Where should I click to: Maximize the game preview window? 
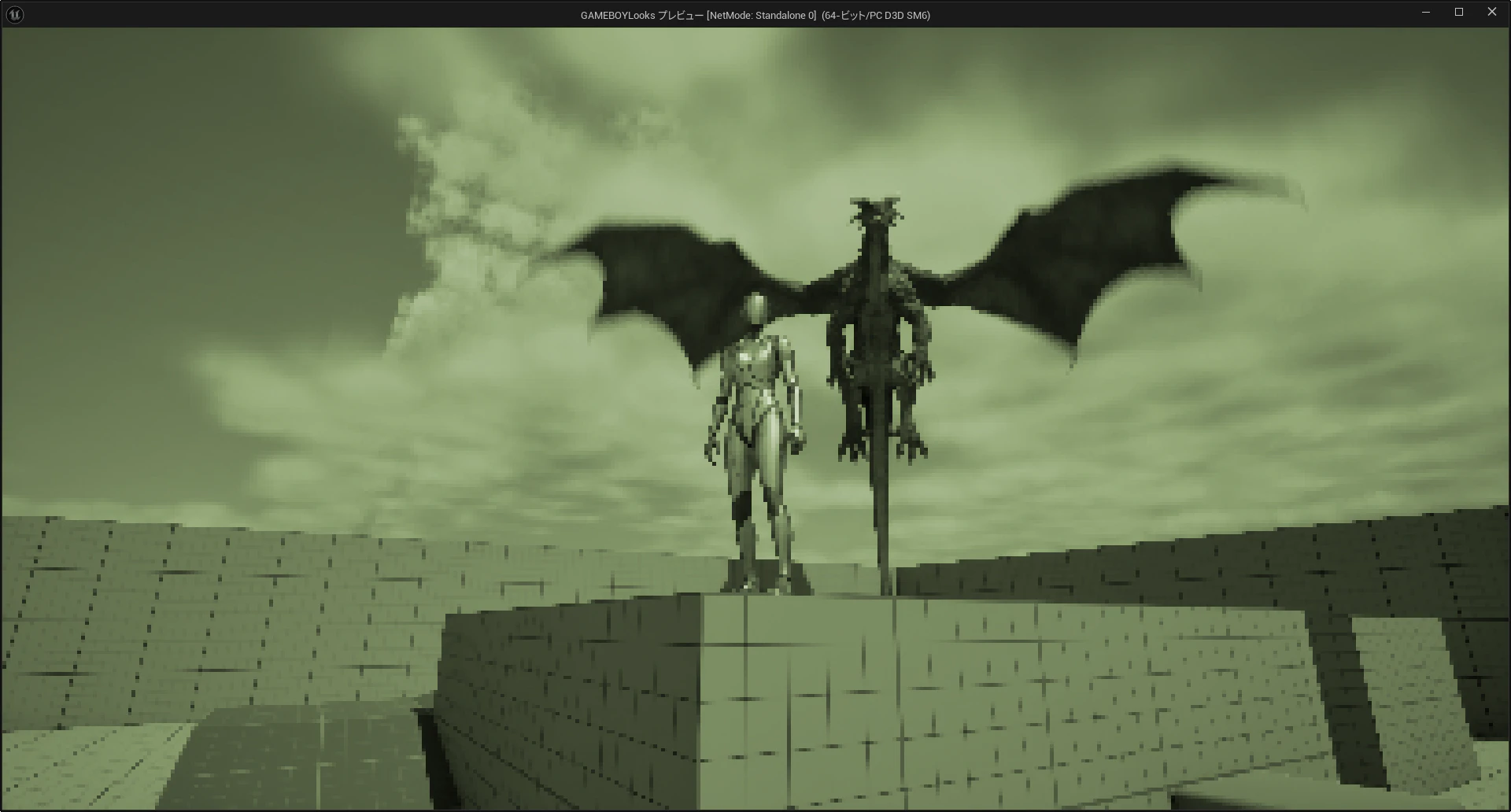click(1458, 12)
